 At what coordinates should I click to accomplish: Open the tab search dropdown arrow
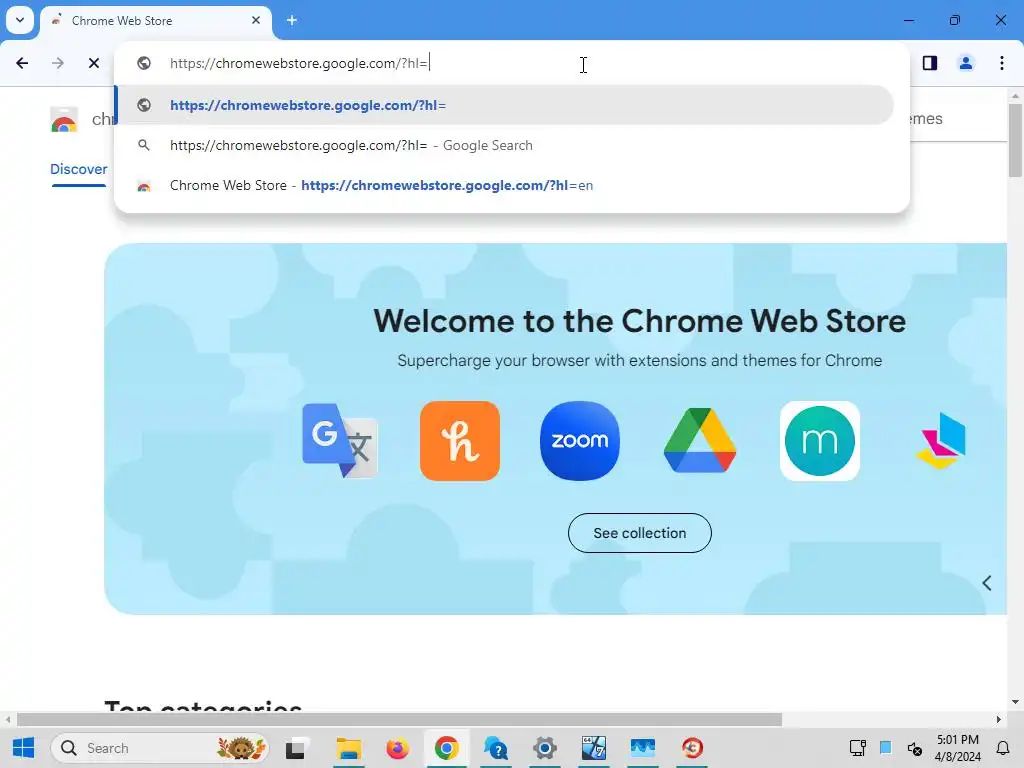pyautogui.click(x=20, y=20)
